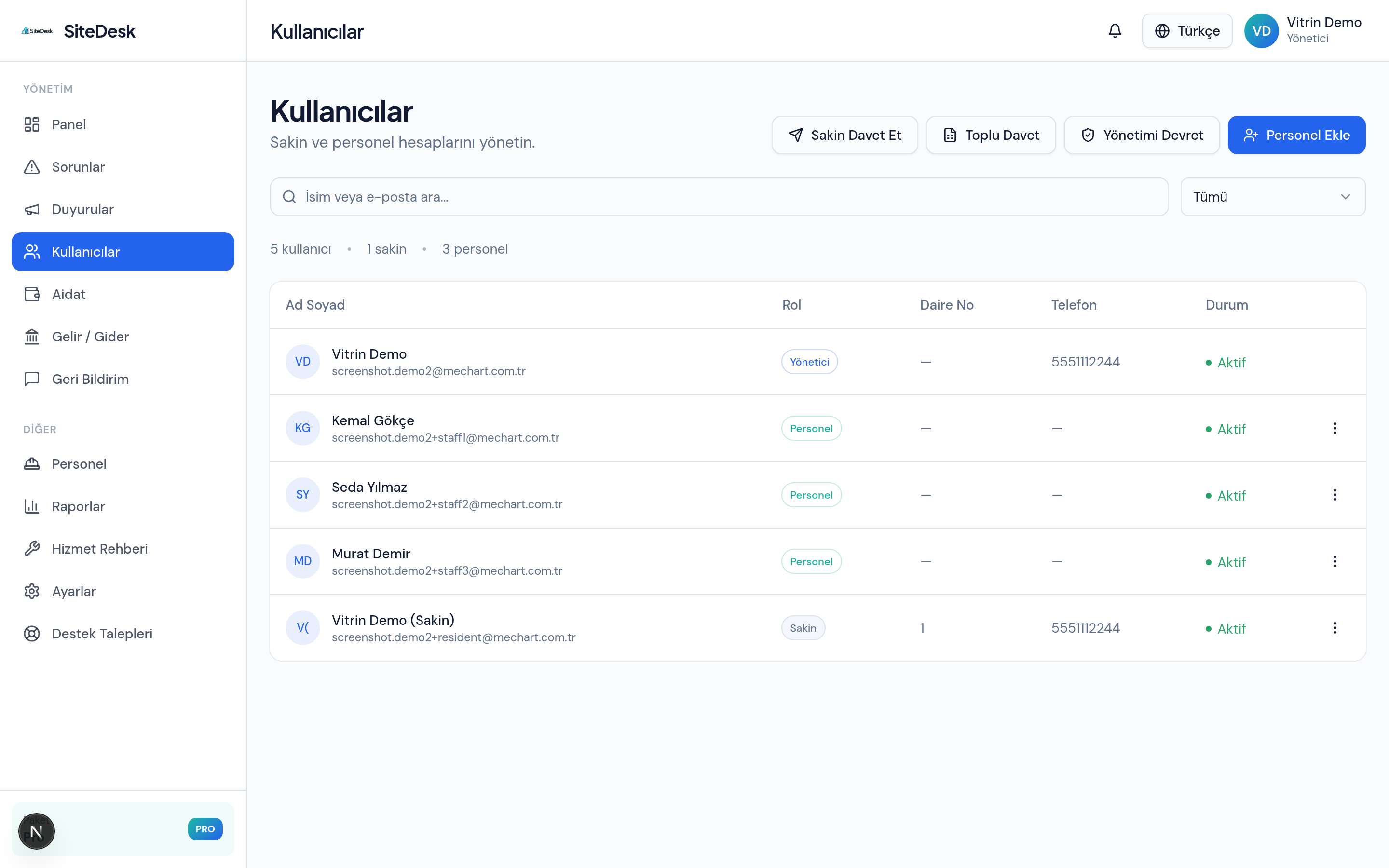Click the Personel Ekle button
This screenshot has height=868, width=1389.
click(1296, 135)
